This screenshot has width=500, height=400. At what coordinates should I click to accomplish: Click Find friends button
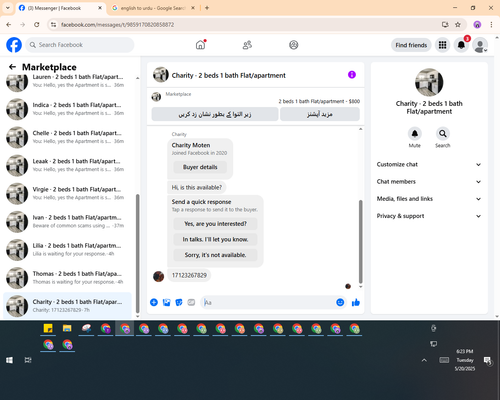click(x=411, y=45)
